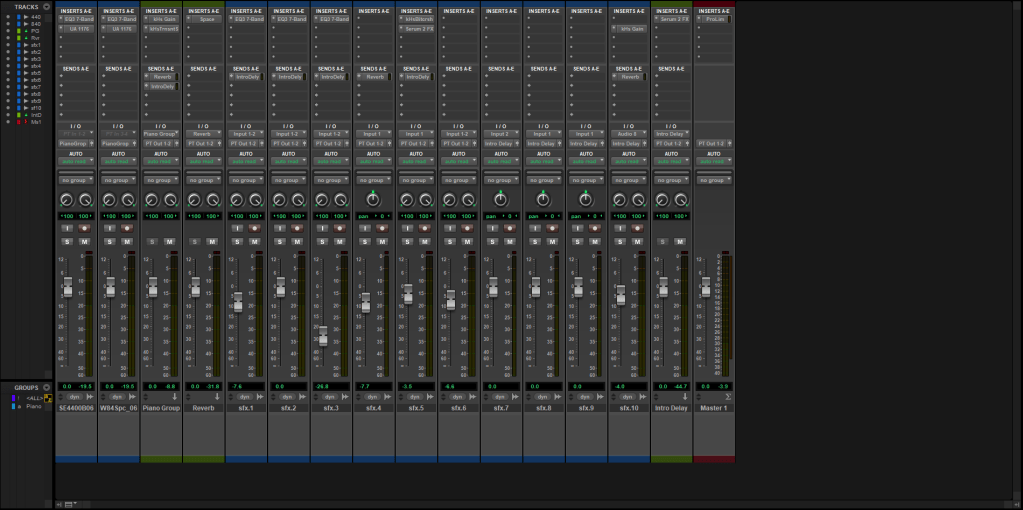This screenshot has width=1023, height=510.
Task: Solo the SE4400B06 track
Action: [68, 242]
